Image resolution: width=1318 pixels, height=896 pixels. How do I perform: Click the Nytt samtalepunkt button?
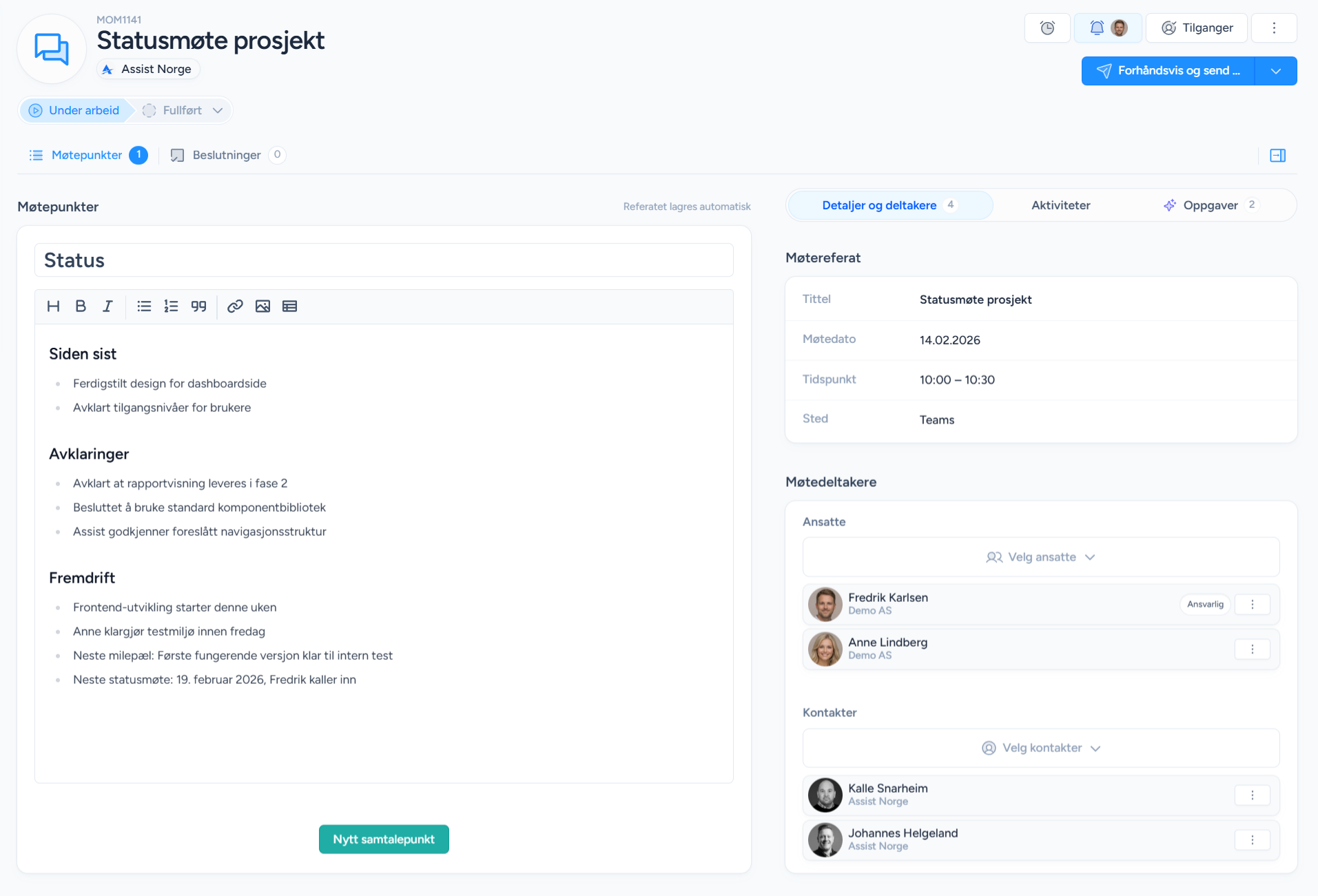(384, 840)
